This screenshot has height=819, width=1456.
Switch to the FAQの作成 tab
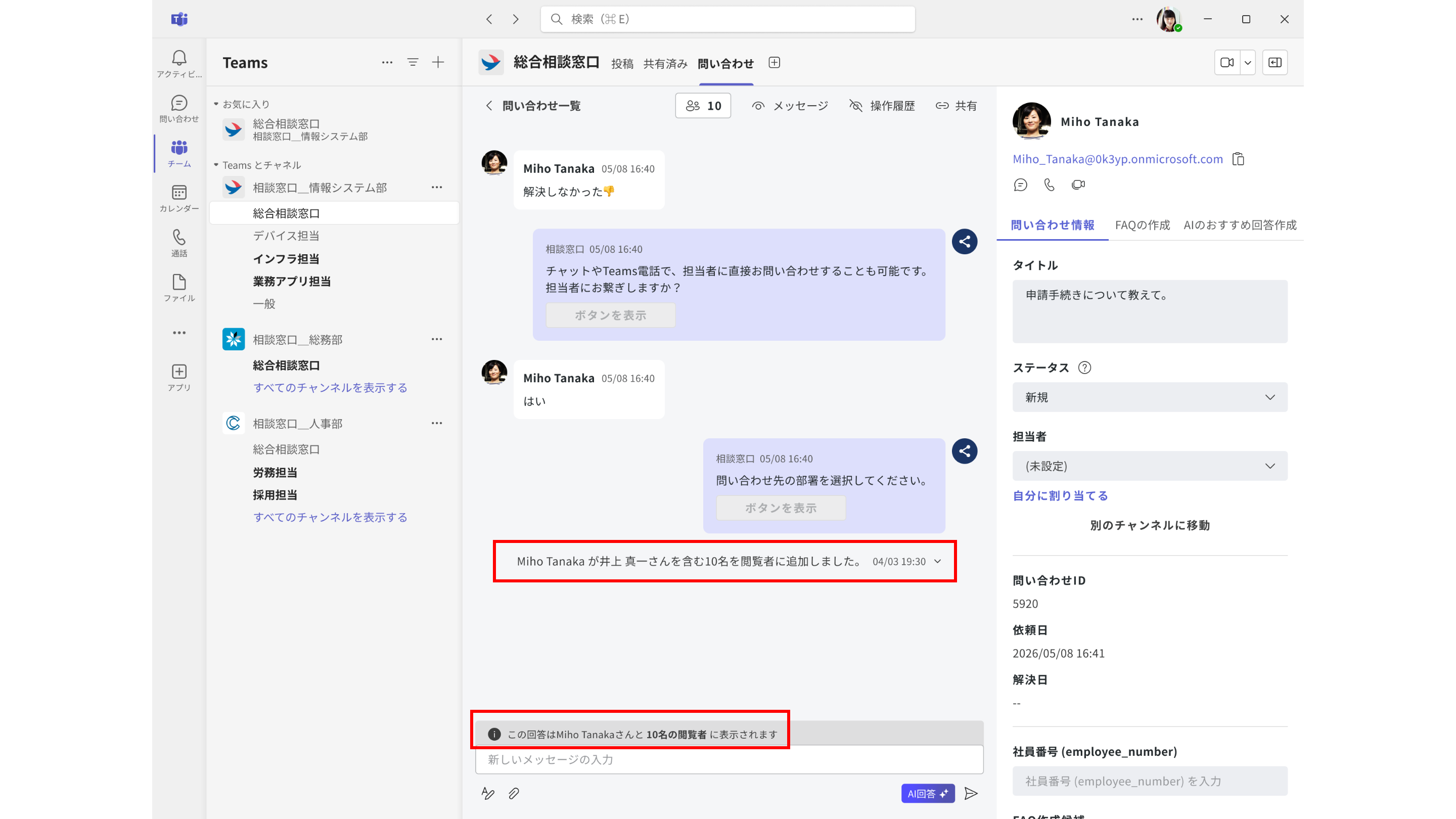pos(1143,225)
